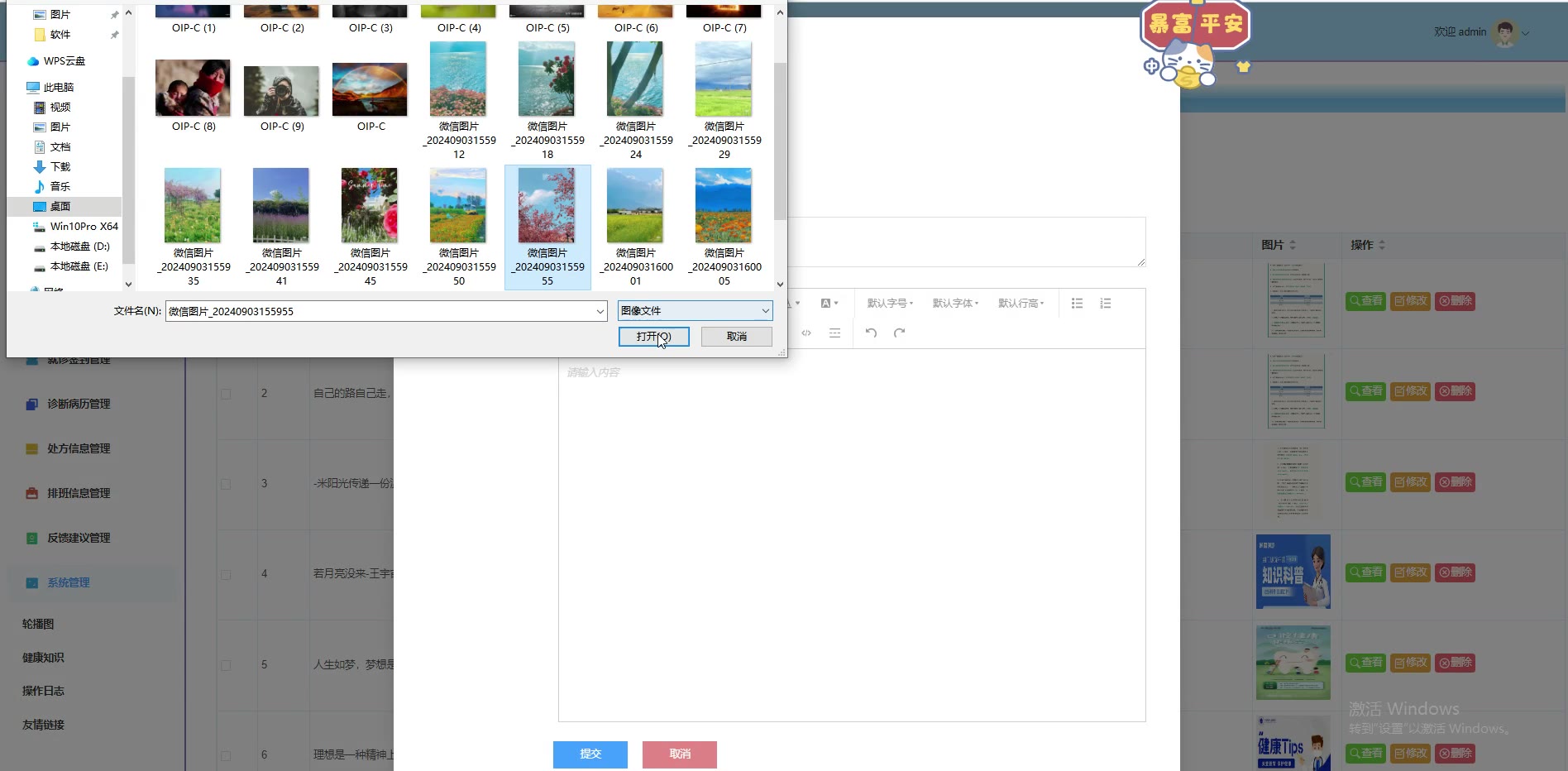Click the pinned 图片 quick access icon

click(39, 15)
